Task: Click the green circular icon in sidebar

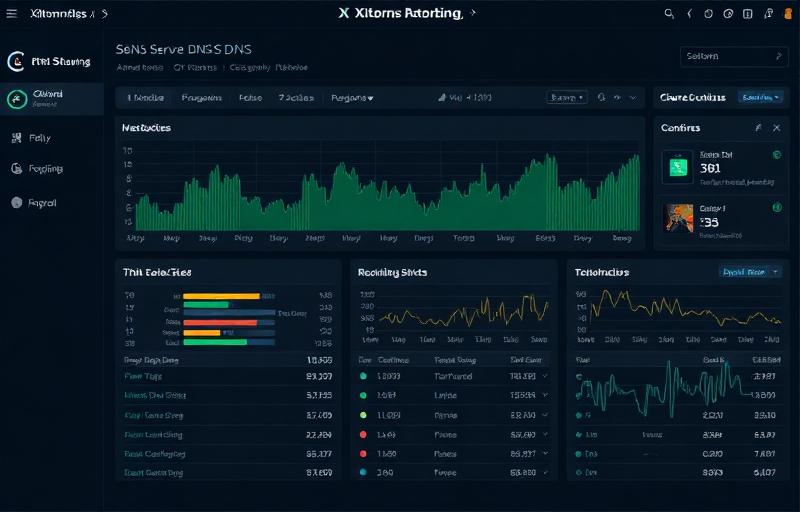Action: 16,98
